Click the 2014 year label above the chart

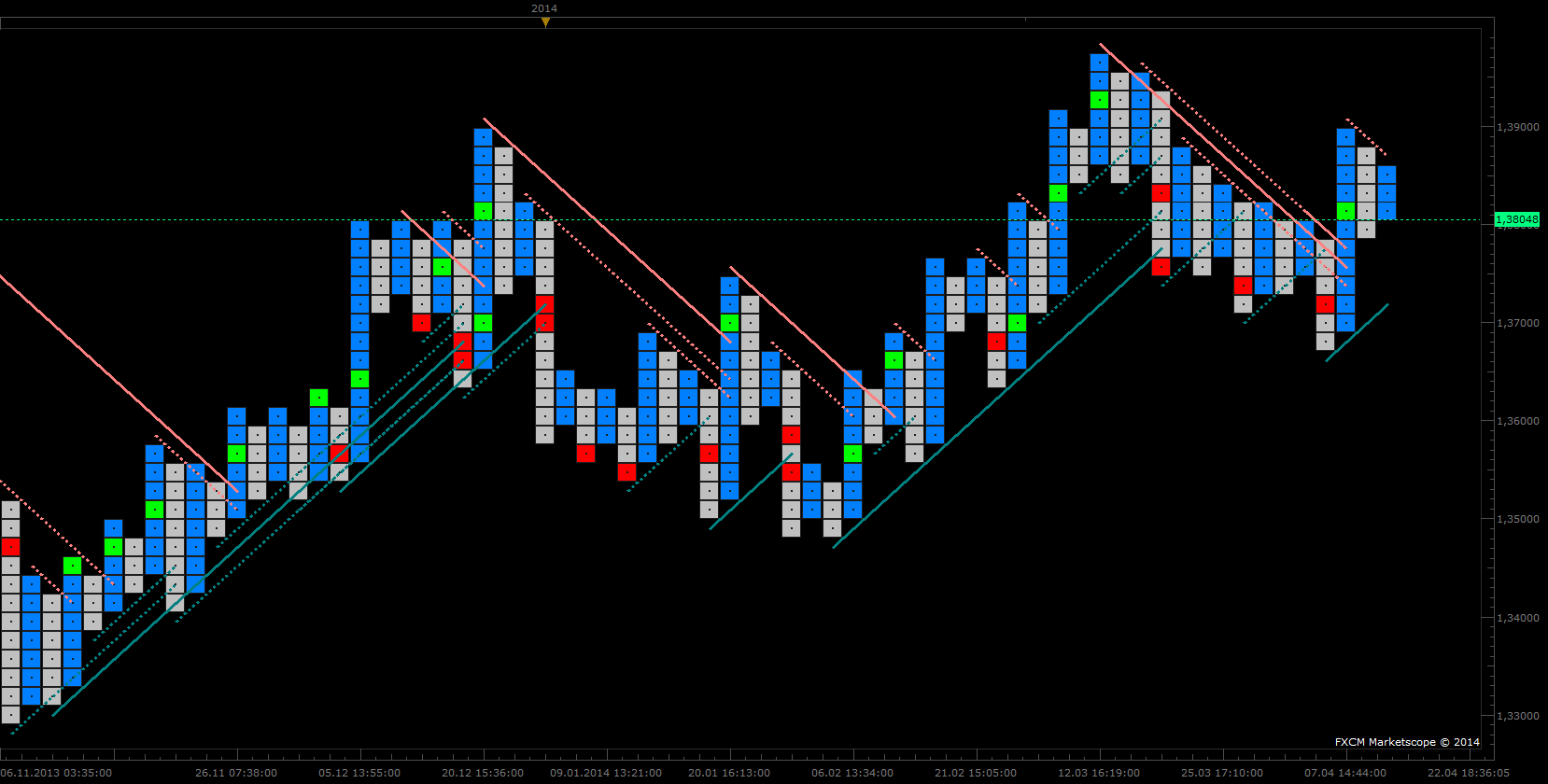click(x=544, y=8)
